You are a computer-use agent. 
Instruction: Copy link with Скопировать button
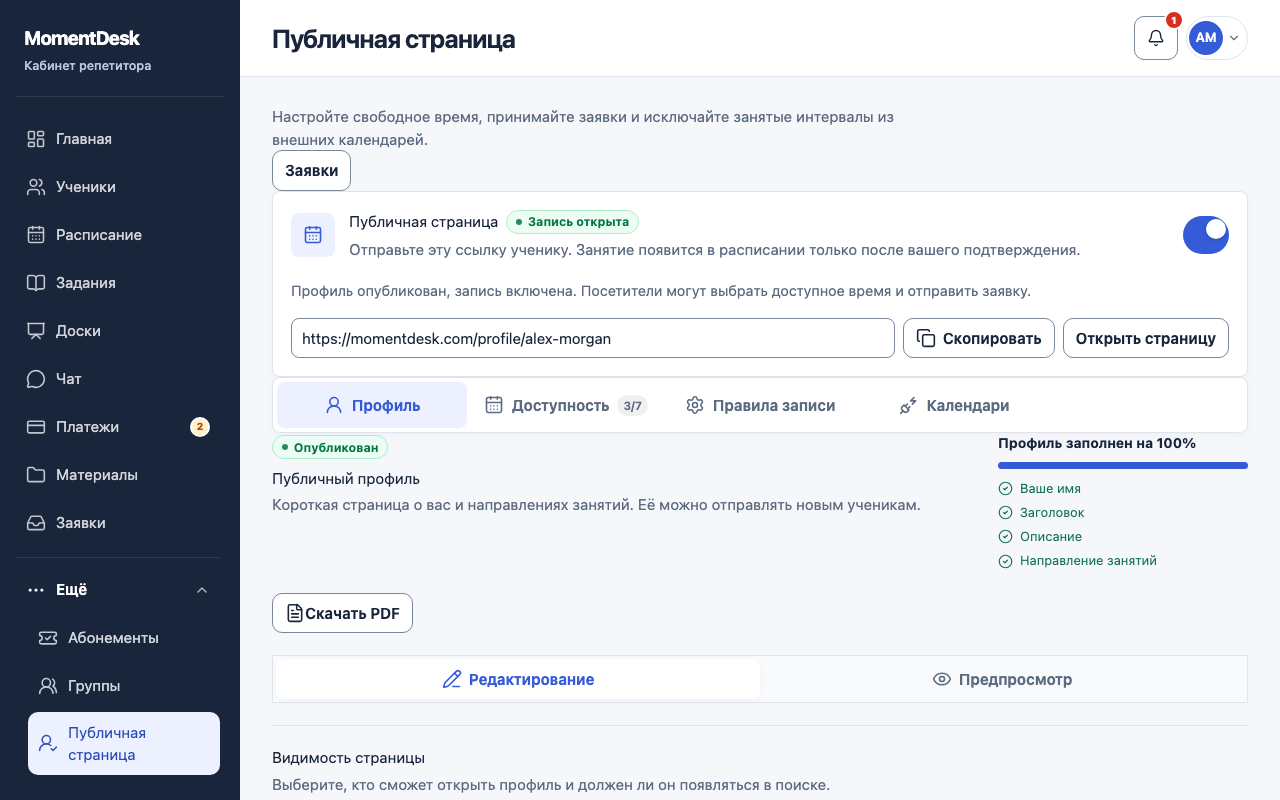tap(979, 338)
